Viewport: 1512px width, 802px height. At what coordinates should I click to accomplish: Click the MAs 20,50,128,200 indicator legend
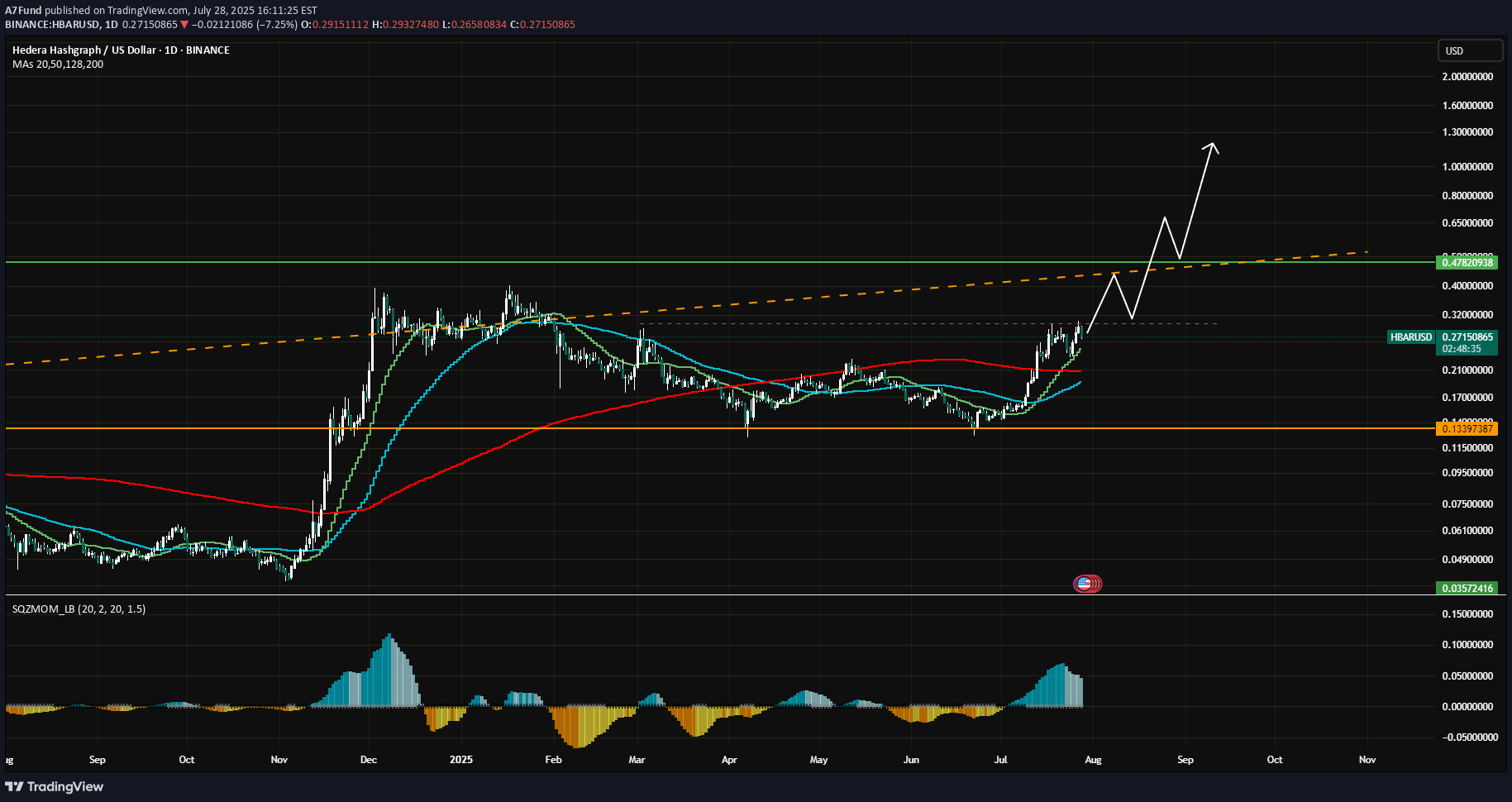coord(58,64)
